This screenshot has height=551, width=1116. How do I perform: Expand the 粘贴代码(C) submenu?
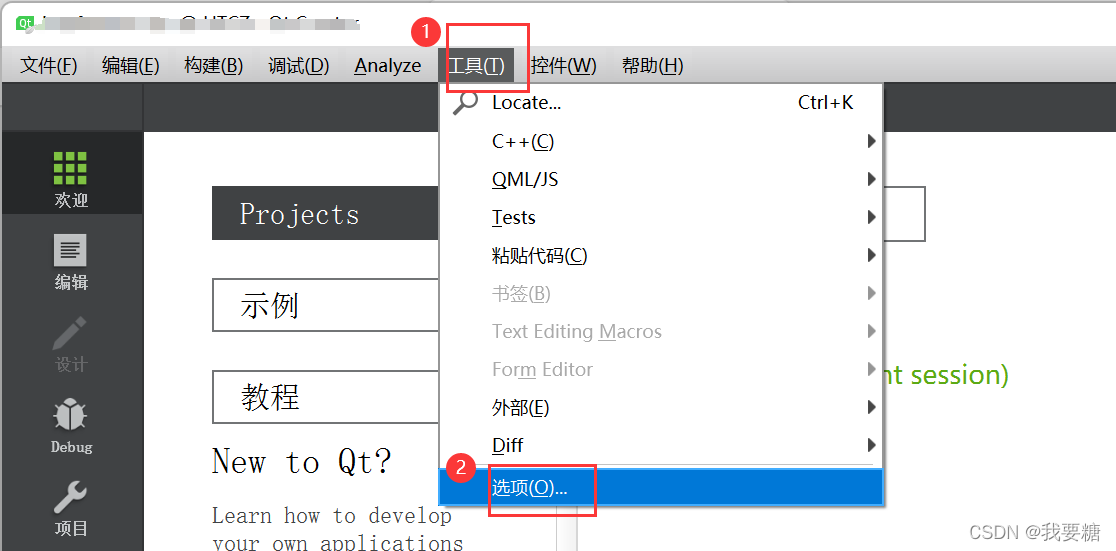click(x=661, y=255)
